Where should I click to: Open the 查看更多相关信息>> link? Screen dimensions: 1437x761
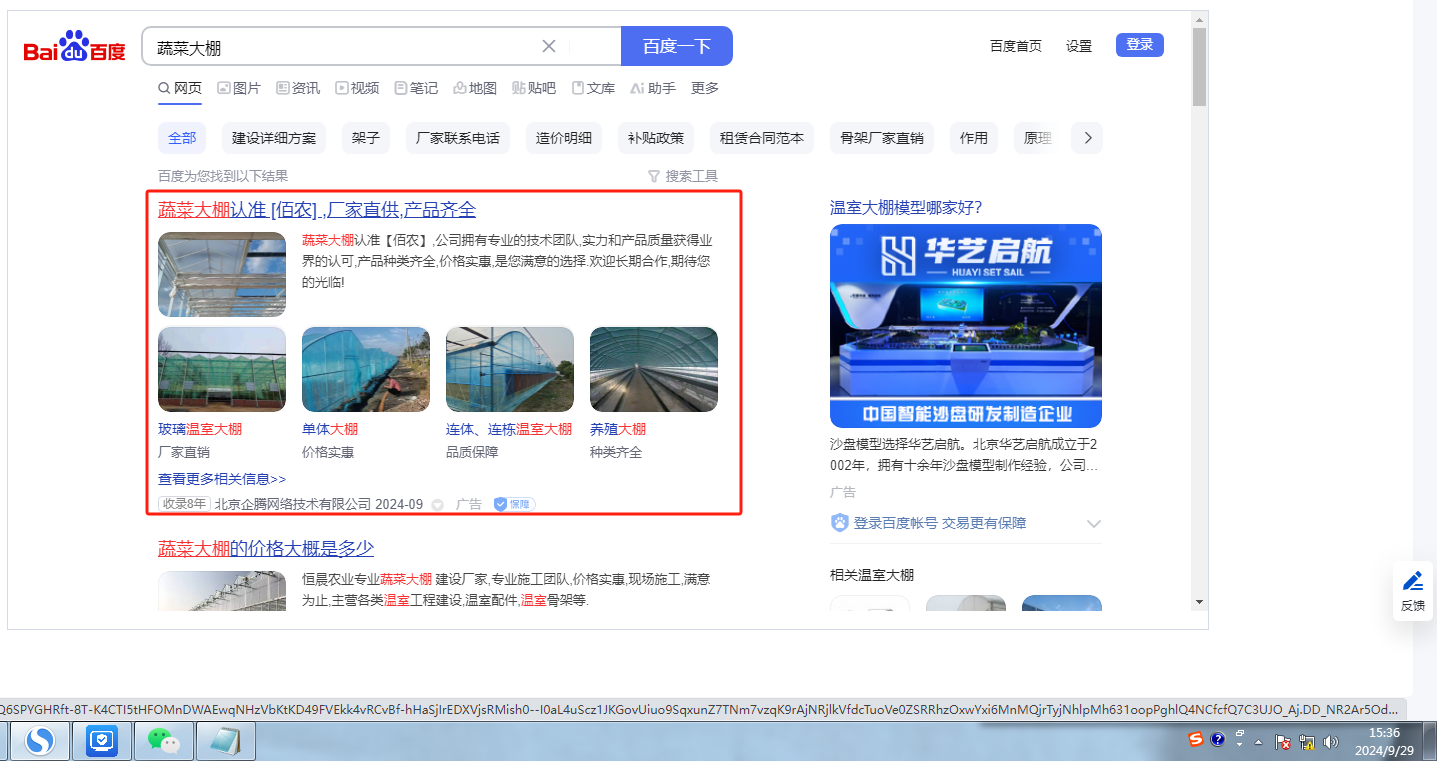pos(222,479)
